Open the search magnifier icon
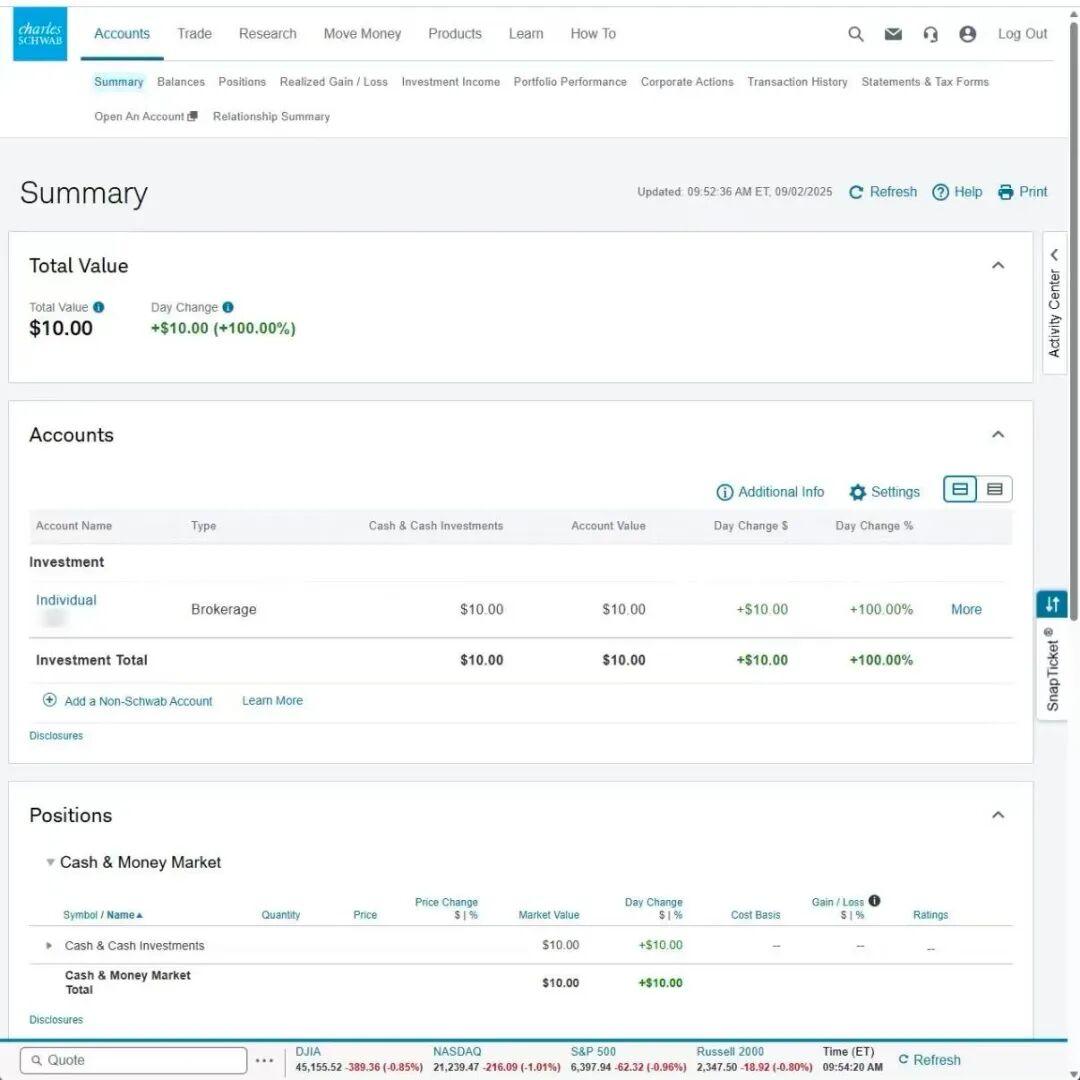 [855, 34]
